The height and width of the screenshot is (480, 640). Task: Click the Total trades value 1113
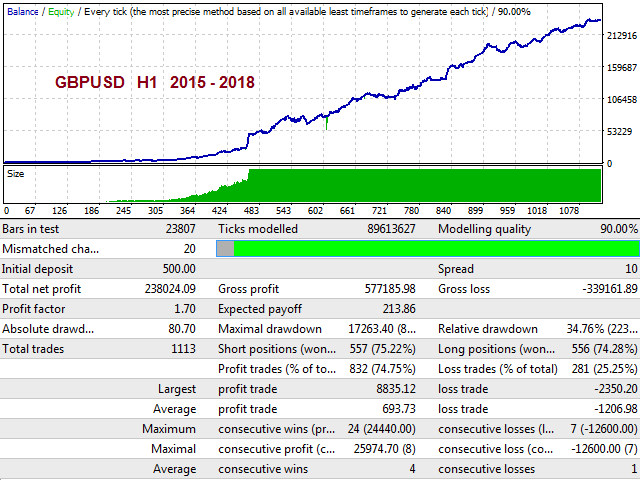[184, 349]
